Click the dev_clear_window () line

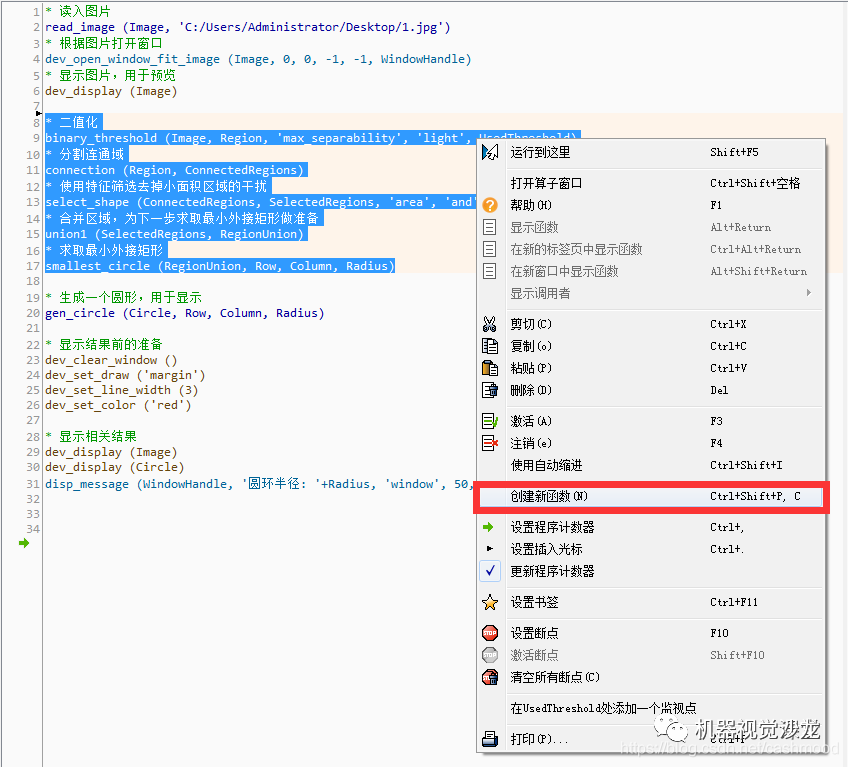(111, 360)
